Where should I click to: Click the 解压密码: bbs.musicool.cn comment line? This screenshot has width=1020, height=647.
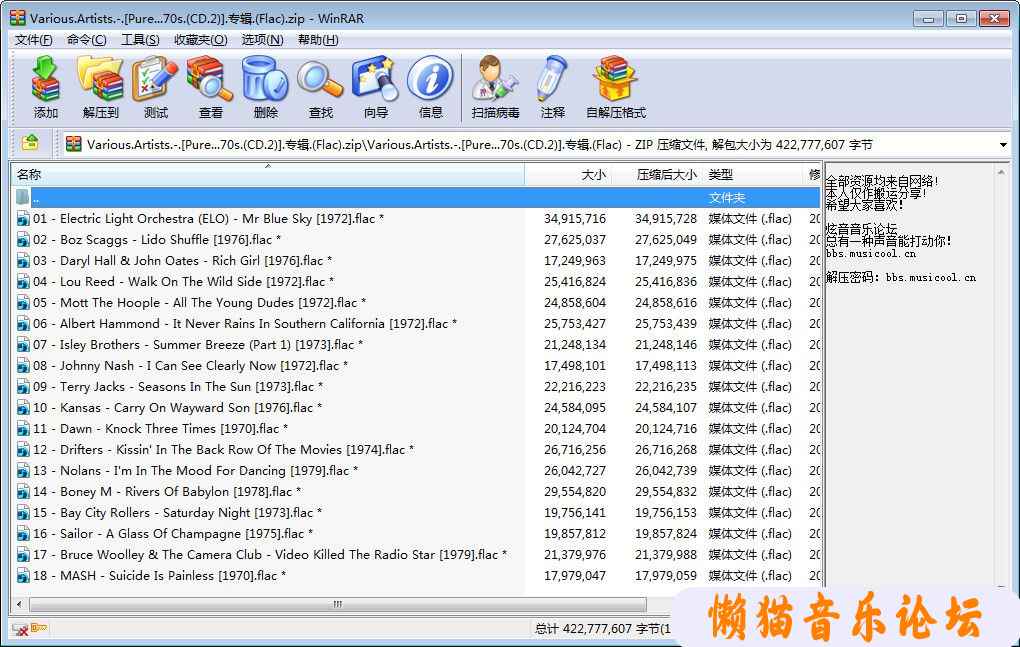pos(901,278)
